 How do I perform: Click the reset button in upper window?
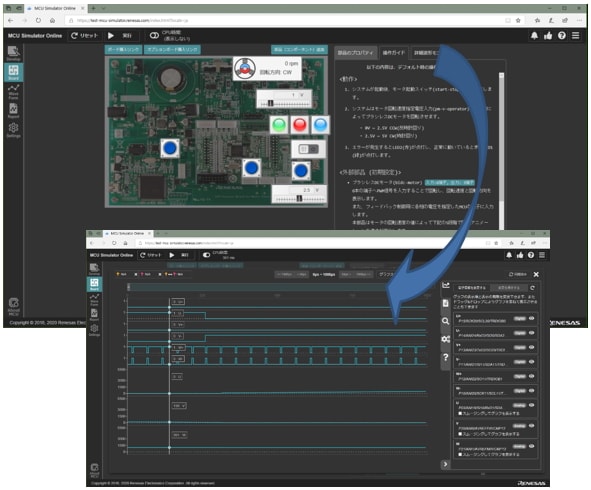point(84,36)
